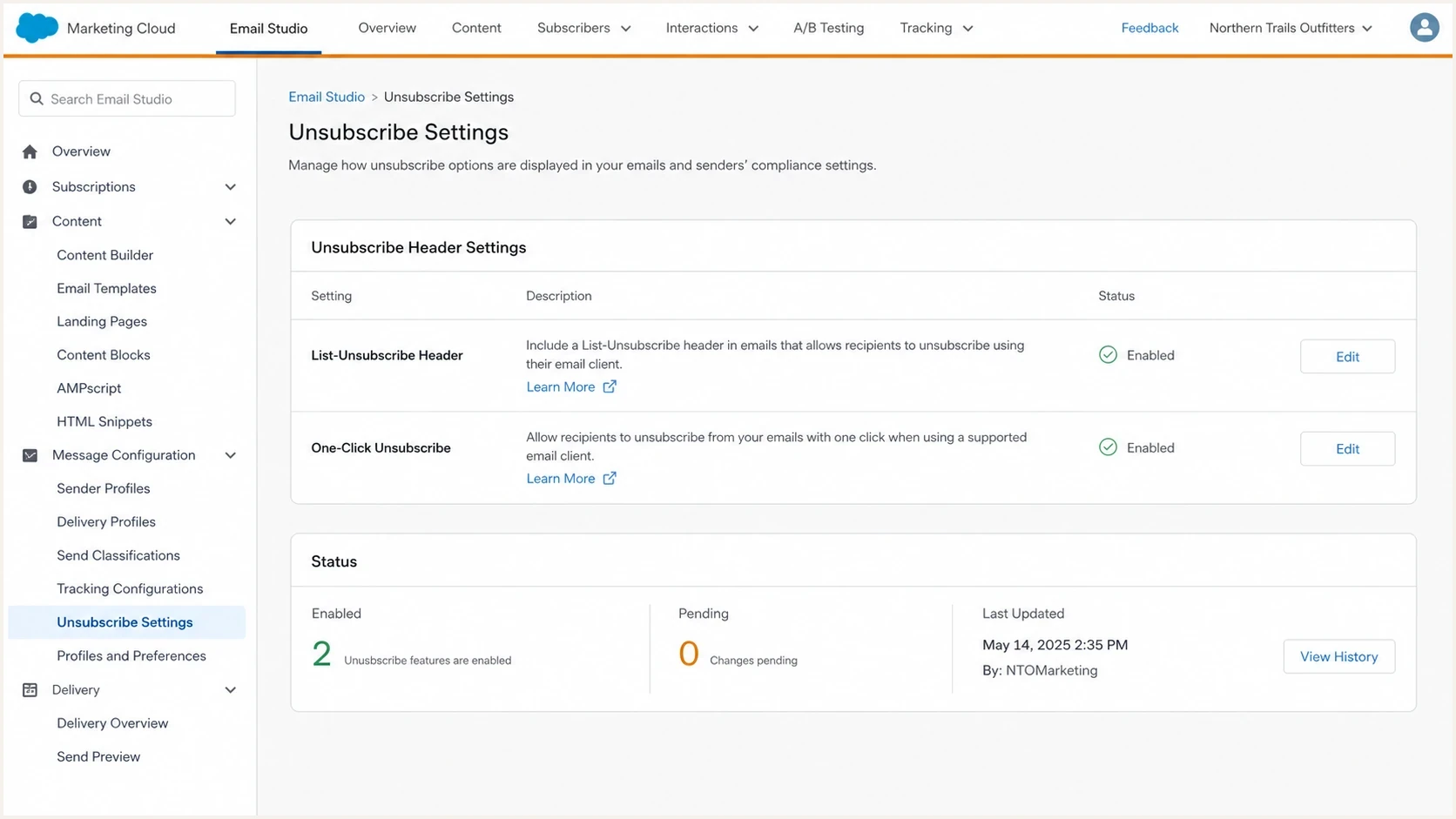Open the Interactions dropdown arrow
Viewport: 1456px width, 819px height.
click(x=753, y=29)
